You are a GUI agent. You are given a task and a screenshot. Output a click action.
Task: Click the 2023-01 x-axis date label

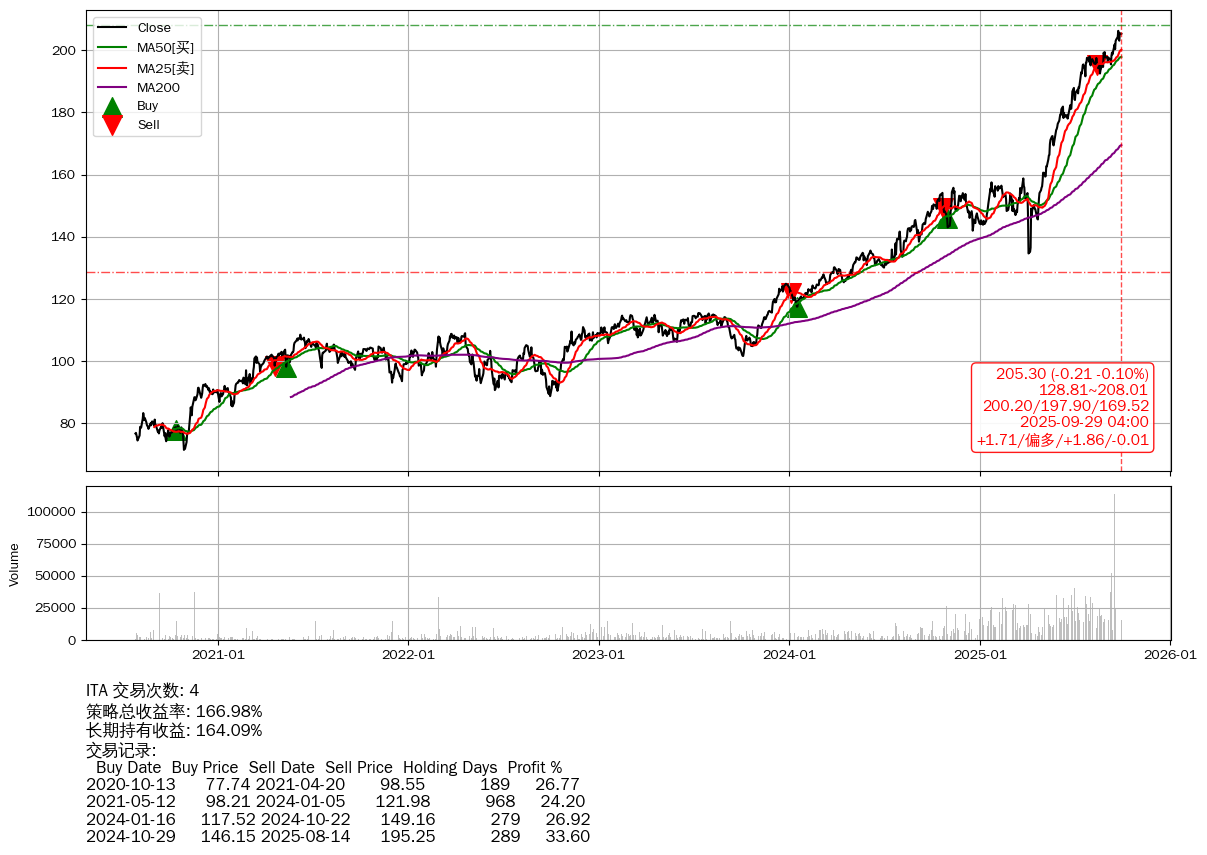(598, 655)
